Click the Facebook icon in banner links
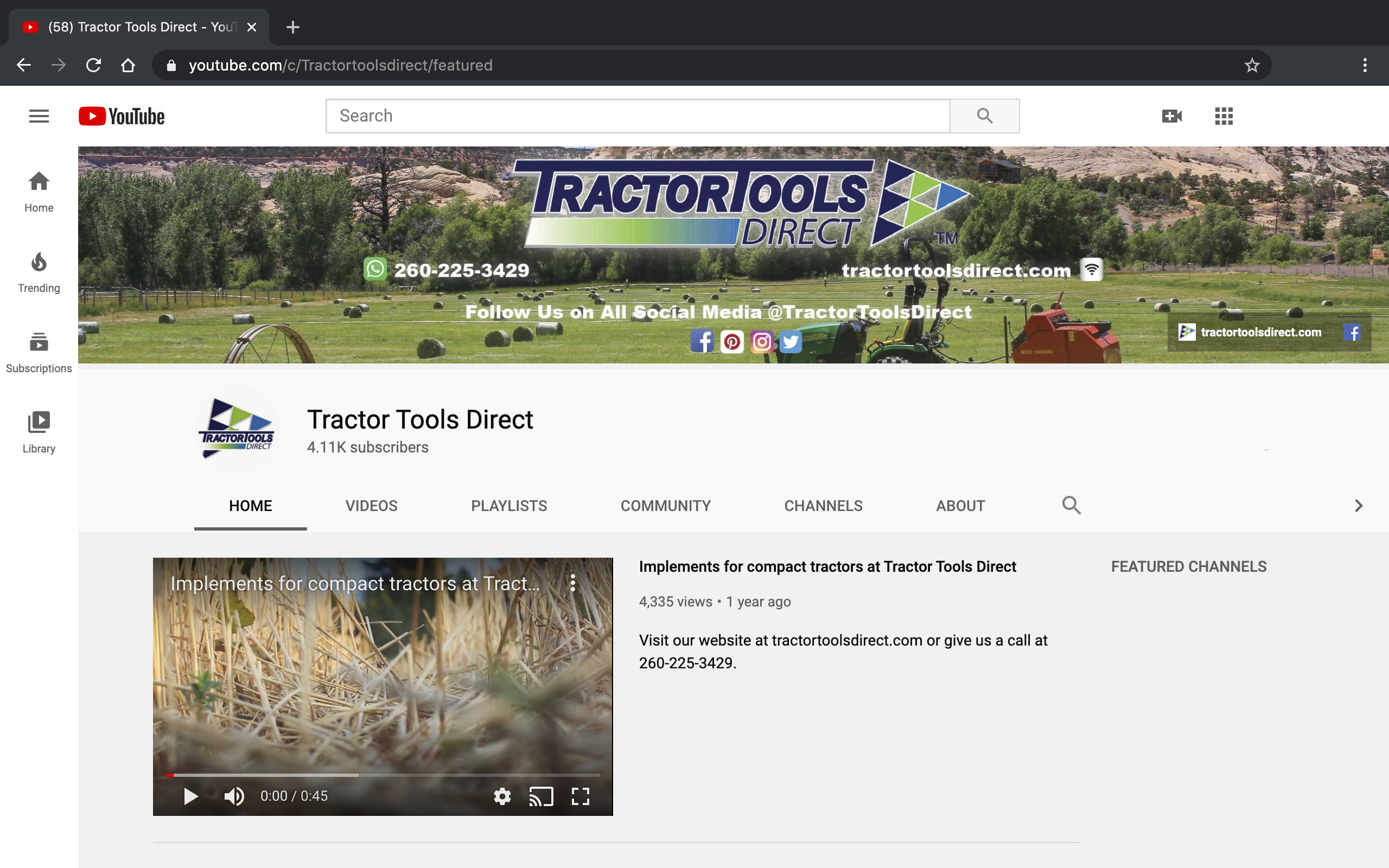The width and height of the screenshot is (1389, 868). click(1352, 333)
